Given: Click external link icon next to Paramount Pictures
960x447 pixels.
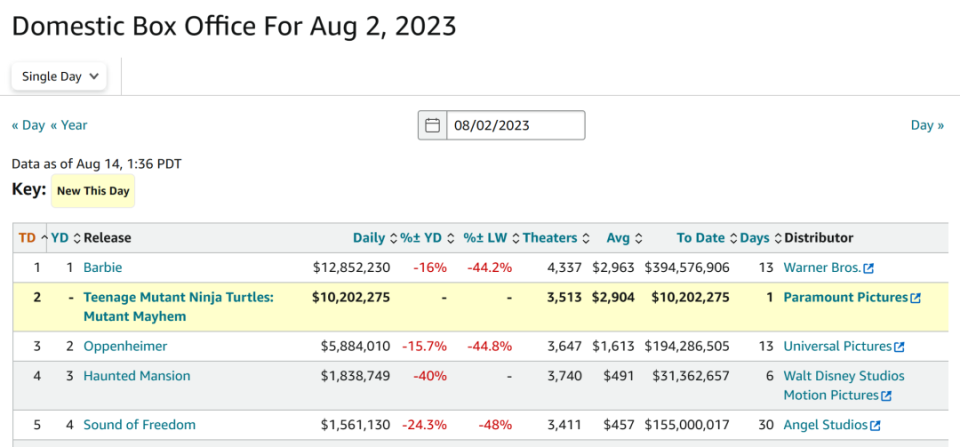Looking at the screenshot, I should [915, 298].
